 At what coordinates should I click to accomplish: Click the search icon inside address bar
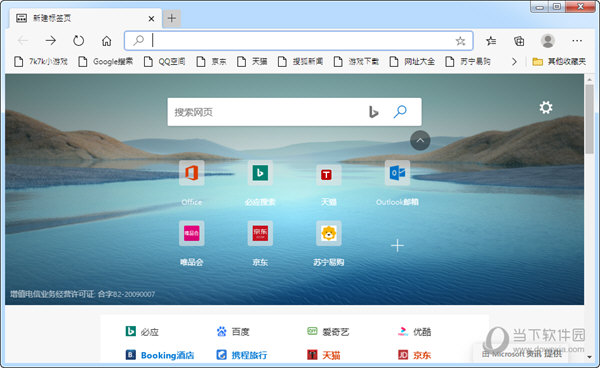tap(139, 41)
